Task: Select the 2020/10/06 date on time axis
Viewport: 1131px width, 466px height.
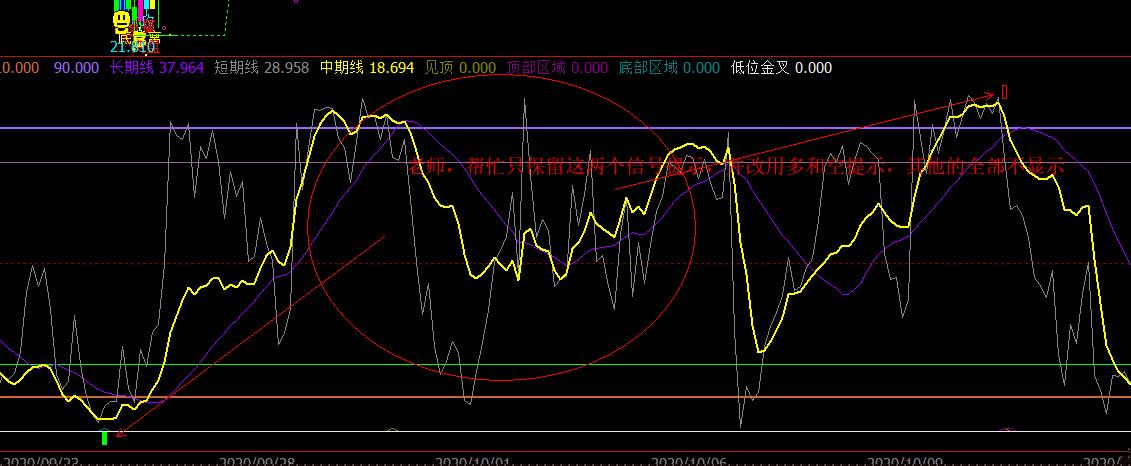Action: pyautogui.click(x=688, y=462)
